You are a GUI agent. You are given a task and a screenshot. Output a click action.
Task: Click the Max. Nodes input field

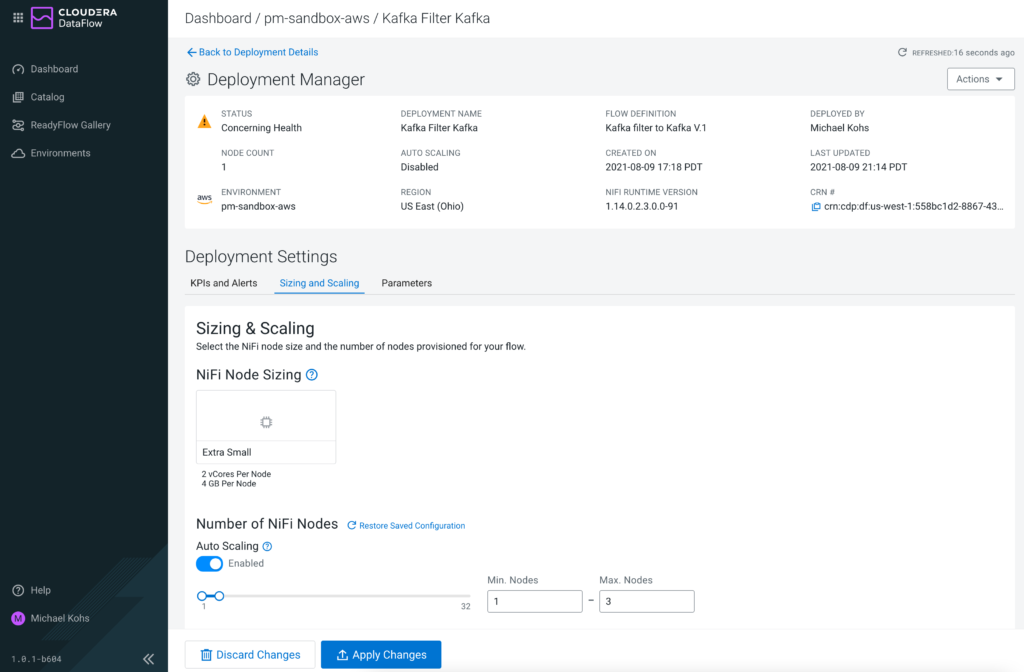[646, 601]
